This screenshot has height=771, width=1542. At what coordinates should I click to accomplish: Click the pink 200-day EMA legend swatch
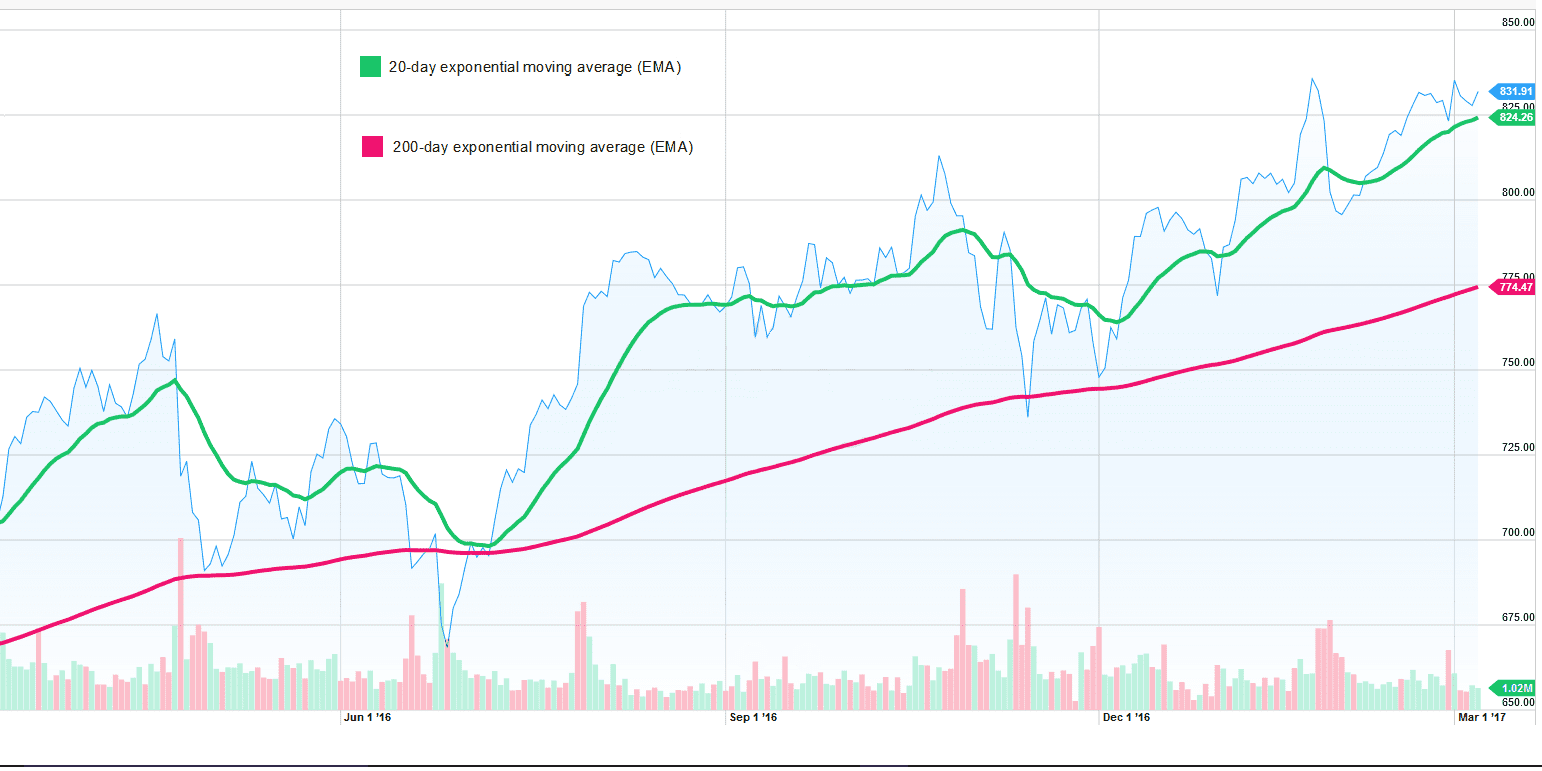[x=370, y=146]
